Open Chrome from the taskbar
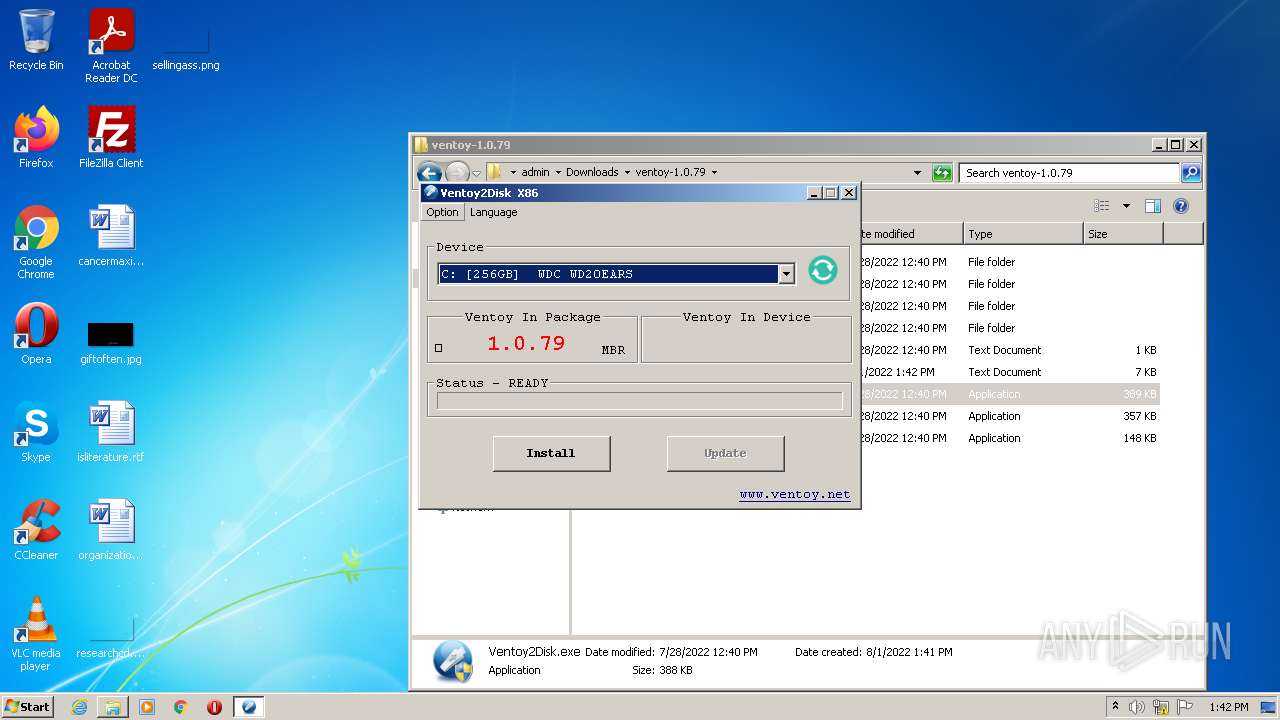Viewport: 1280px width, 720px height. tap(181, 707)
